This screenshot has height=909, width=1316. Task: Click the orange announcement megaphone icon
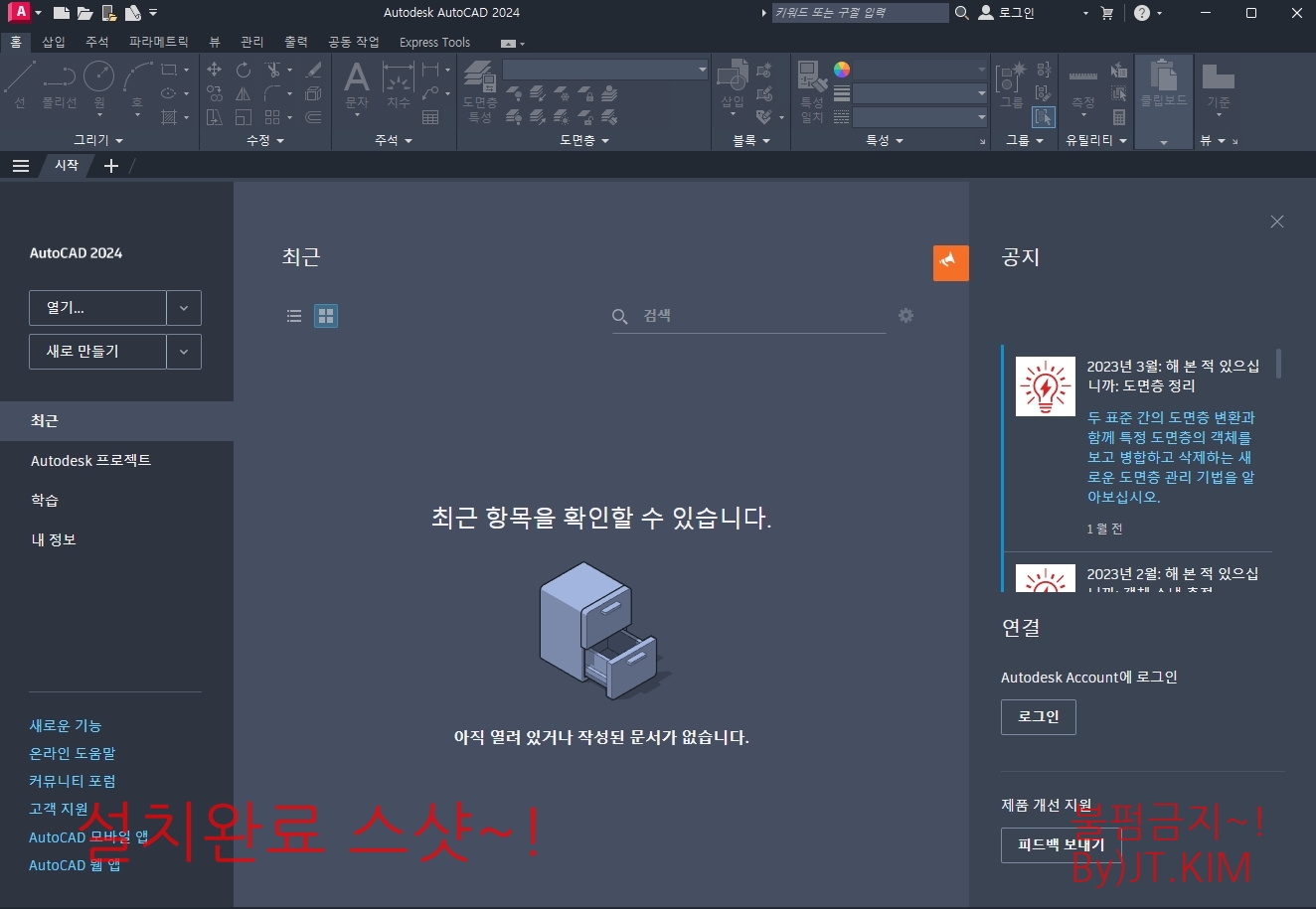tap(950, 263)
